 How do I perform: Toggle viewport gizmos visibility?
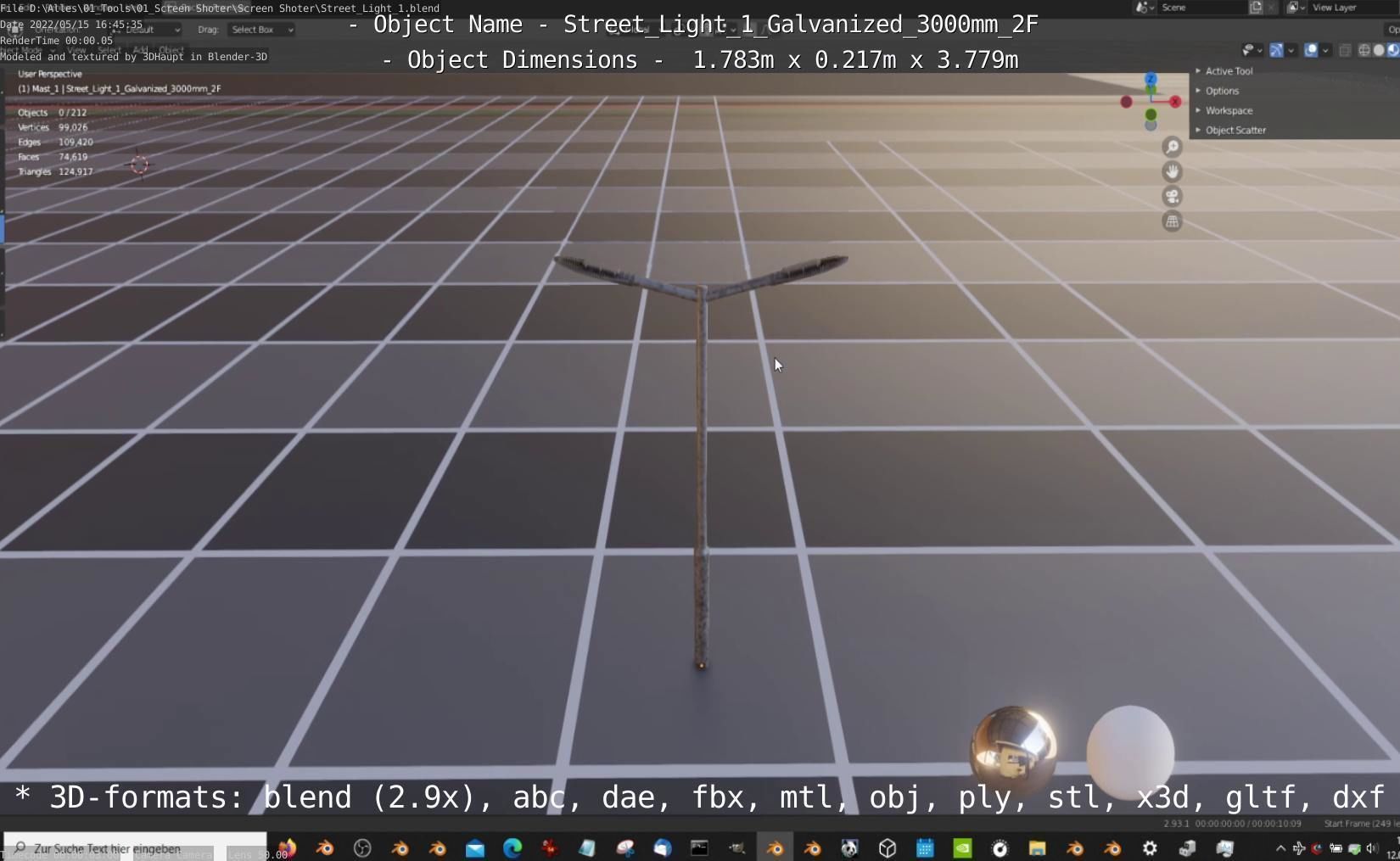[x=1276, y=51]
